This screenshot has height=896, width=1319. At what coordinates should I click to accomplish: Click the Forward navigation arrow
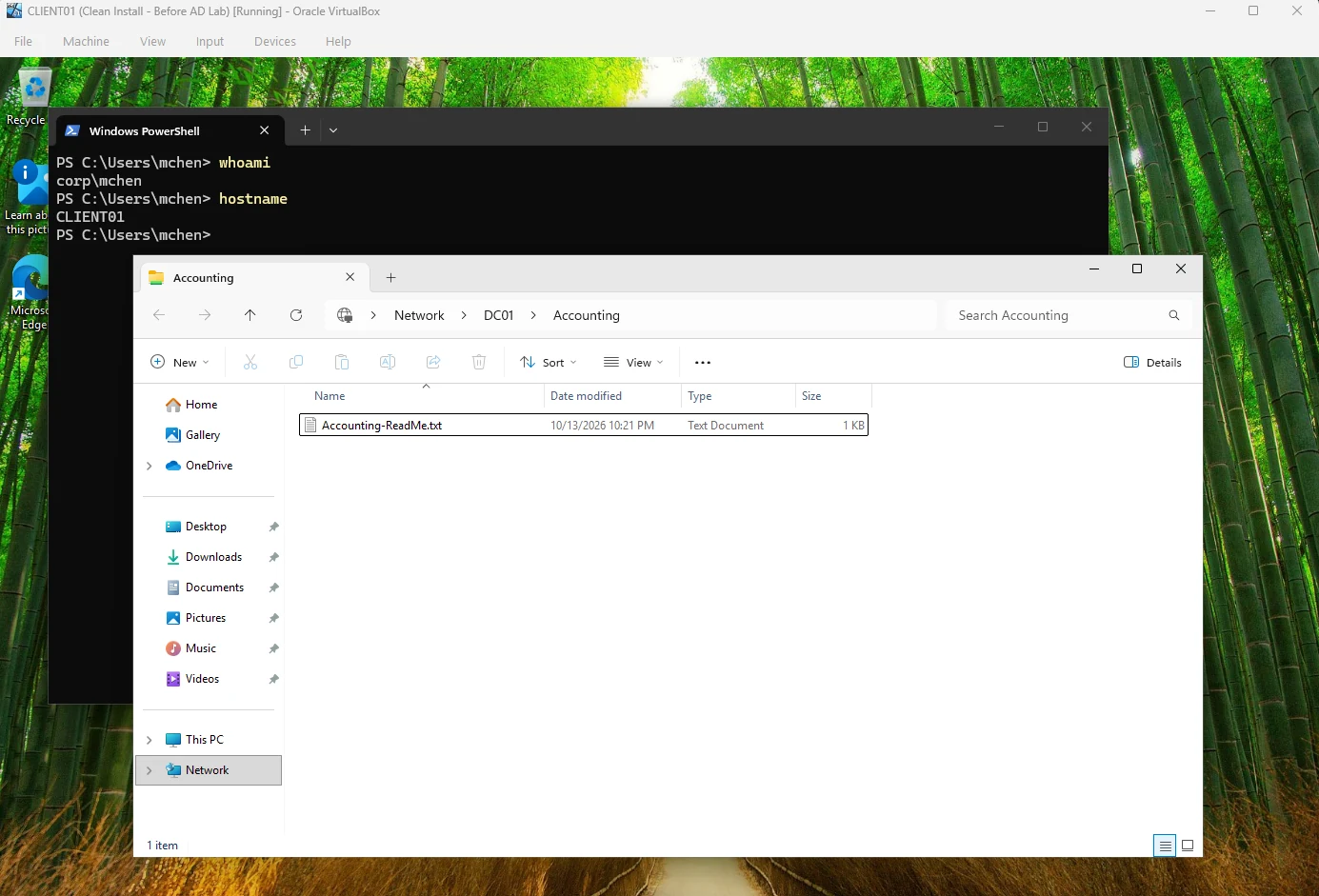[205, 315]
